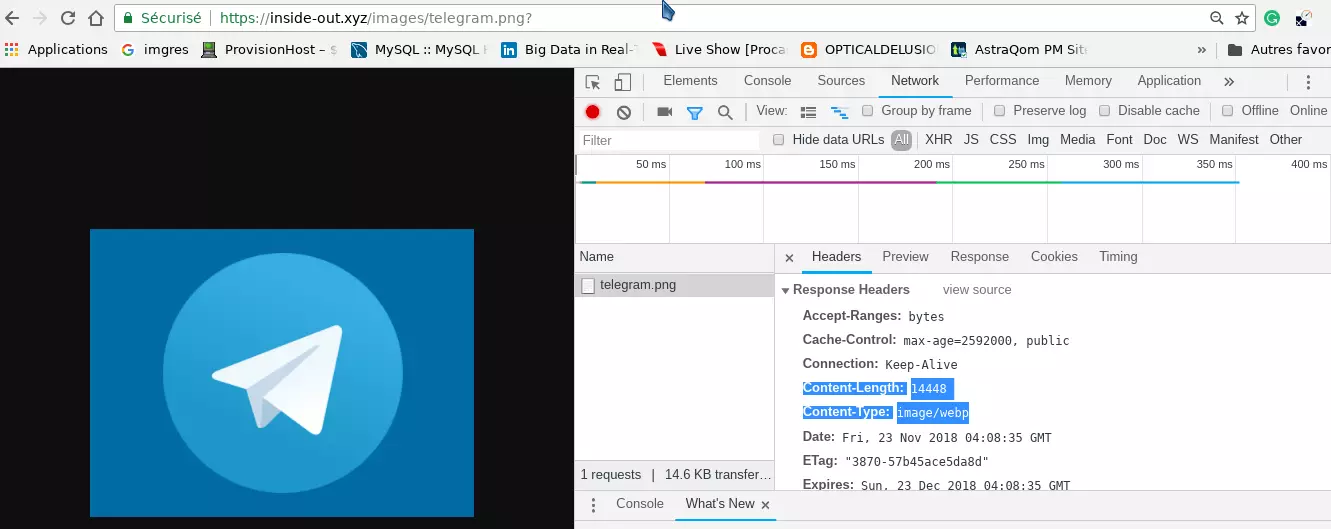Open the AstraQom PM Site bookmark
The image size is (1331, 529).
(x=1019, y=49)
